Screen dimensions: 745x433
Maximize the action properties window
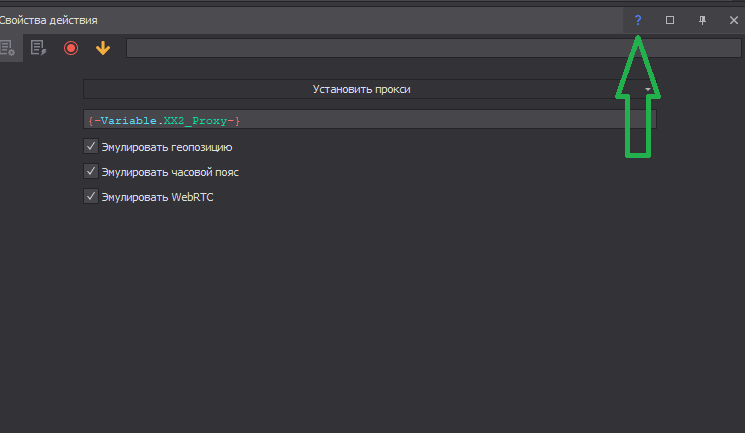pyautogui.click(x=670, y=20)
